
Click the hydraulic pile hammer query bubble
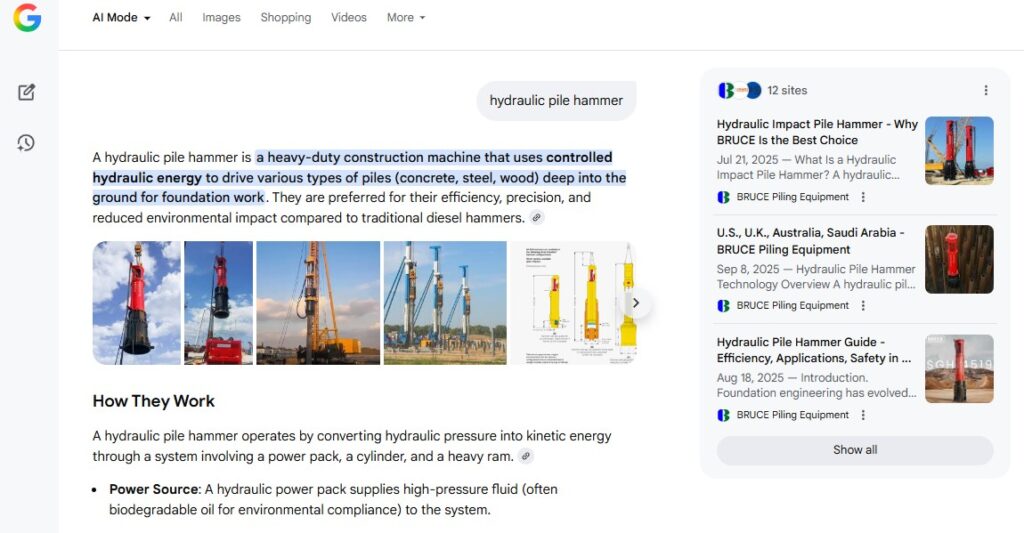click(556, 100)
